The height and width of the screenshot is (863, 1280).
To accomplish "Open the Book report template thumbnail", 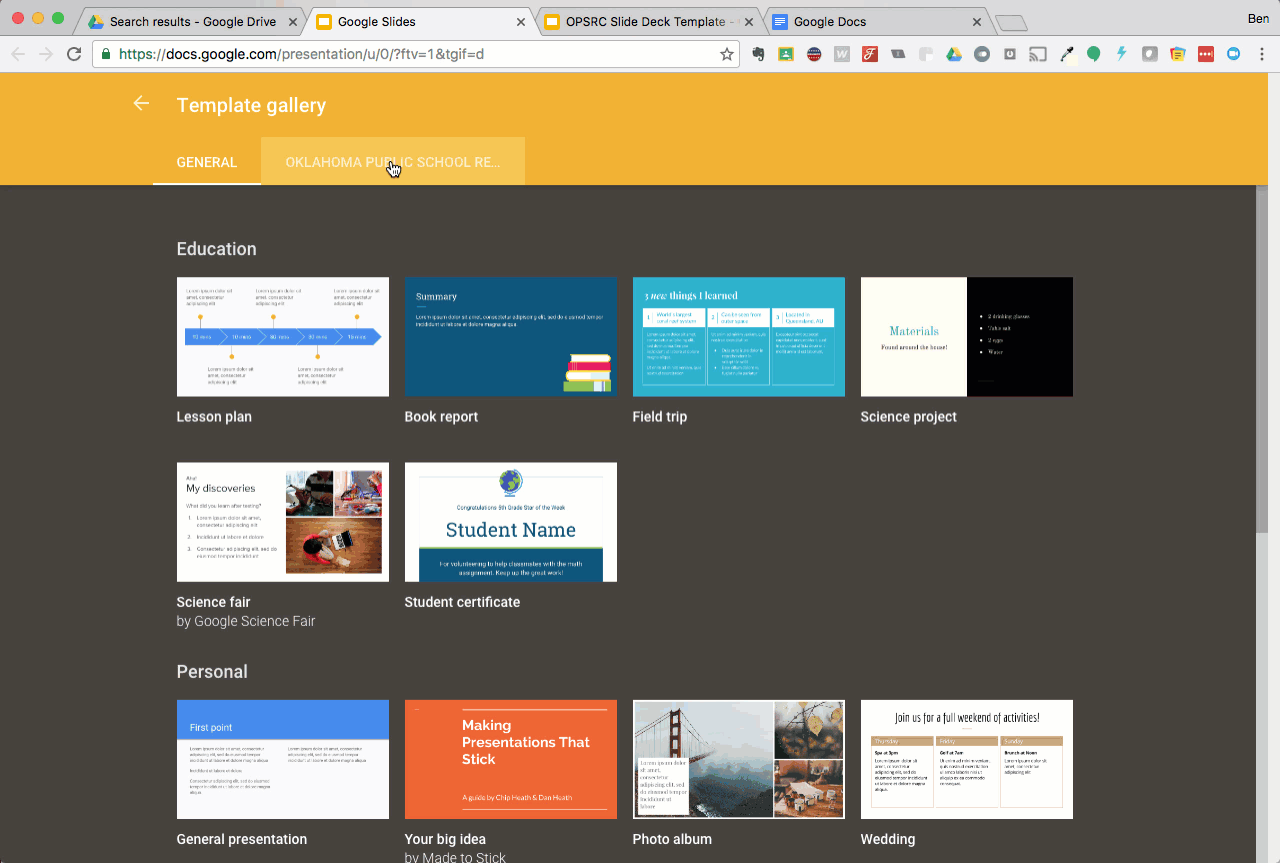I will tap(511, 337).
